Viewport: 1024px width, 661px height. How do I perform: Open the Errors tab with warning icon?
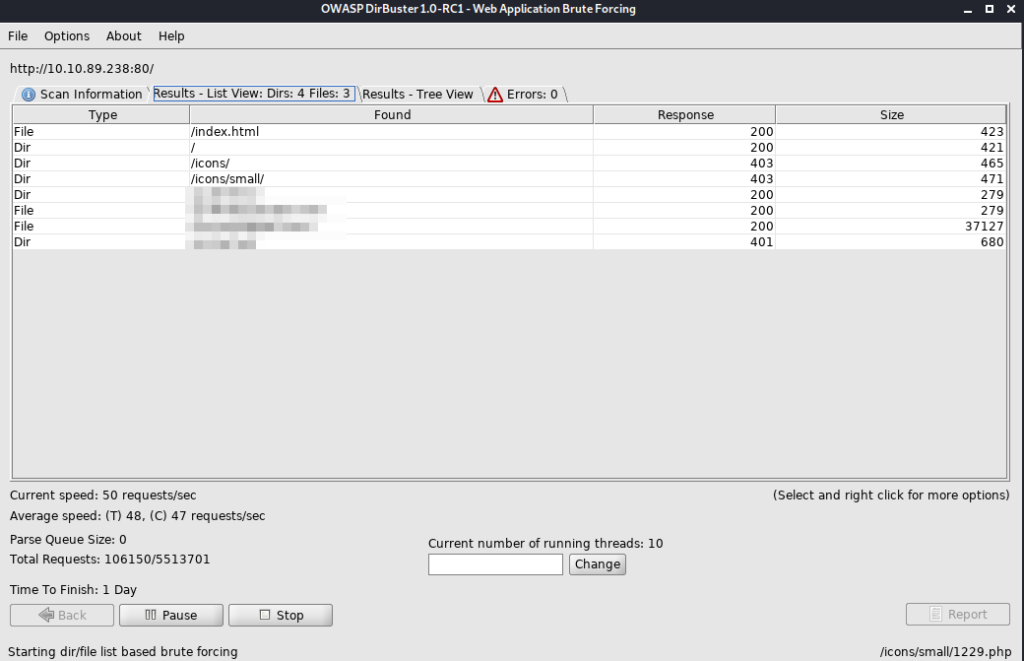[523, 94]
